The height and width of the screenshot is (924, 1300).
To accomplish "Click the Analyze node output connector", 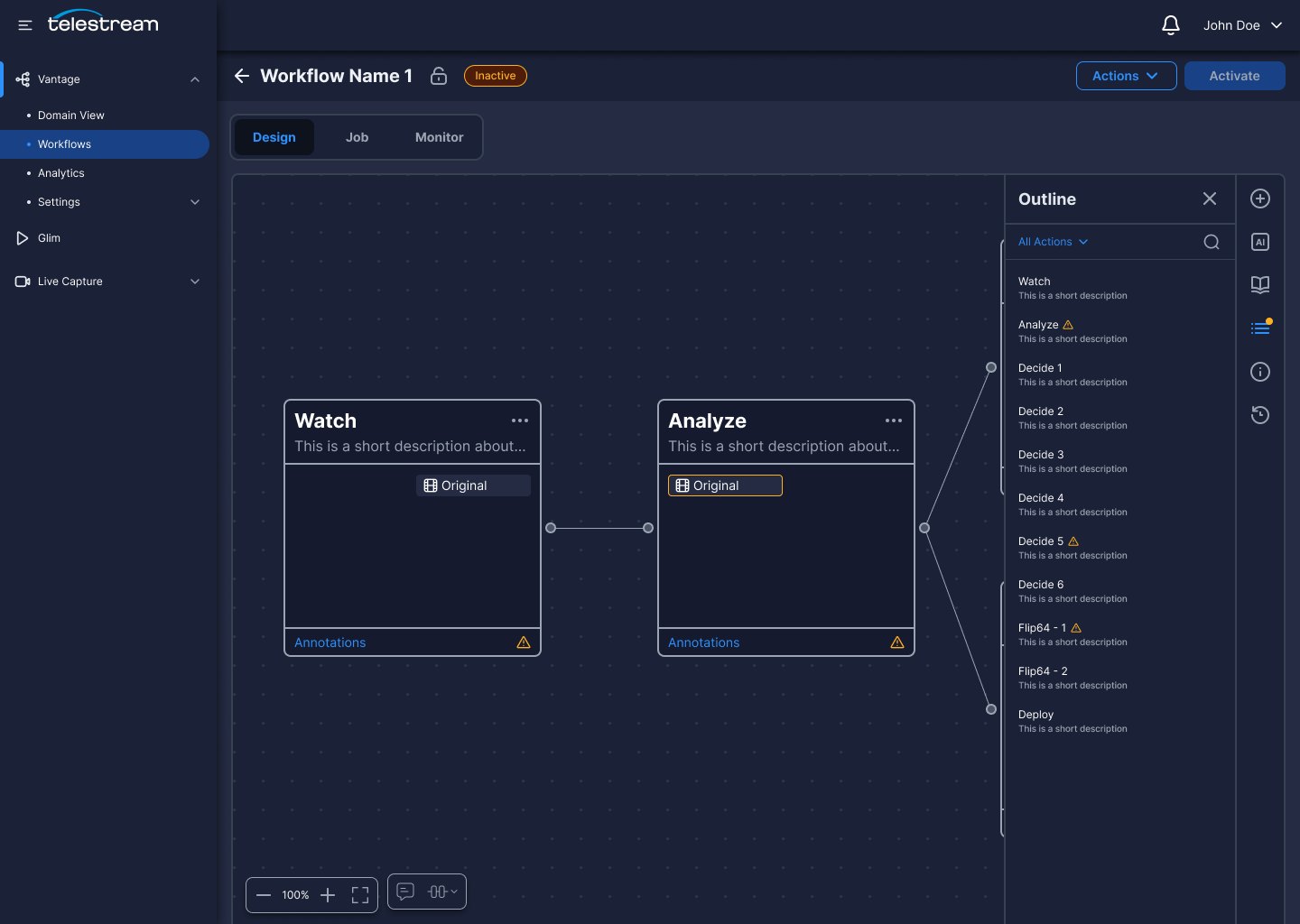I will [924, 528].
